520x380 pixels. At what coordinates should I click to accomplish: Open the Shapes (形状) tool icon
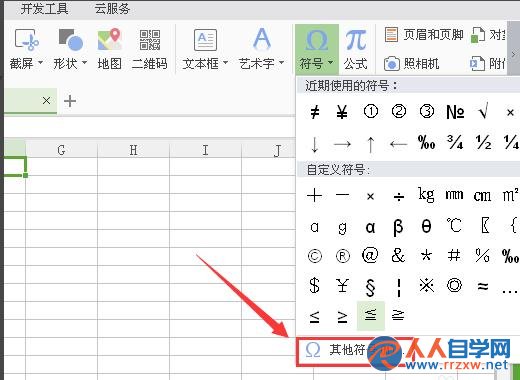tap(70, 40)
